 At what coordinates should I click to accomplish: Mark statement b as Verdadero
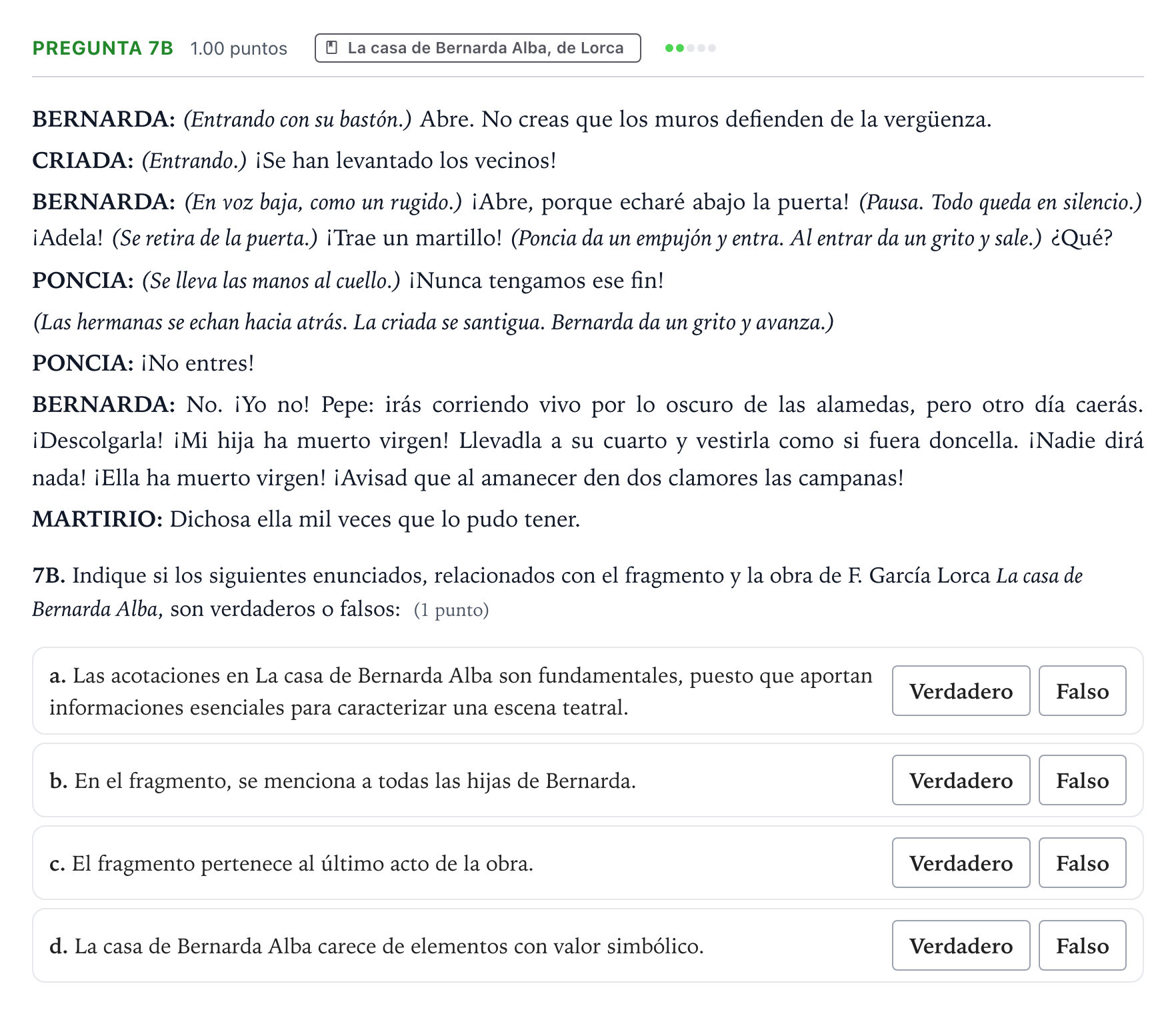(961, 780)
